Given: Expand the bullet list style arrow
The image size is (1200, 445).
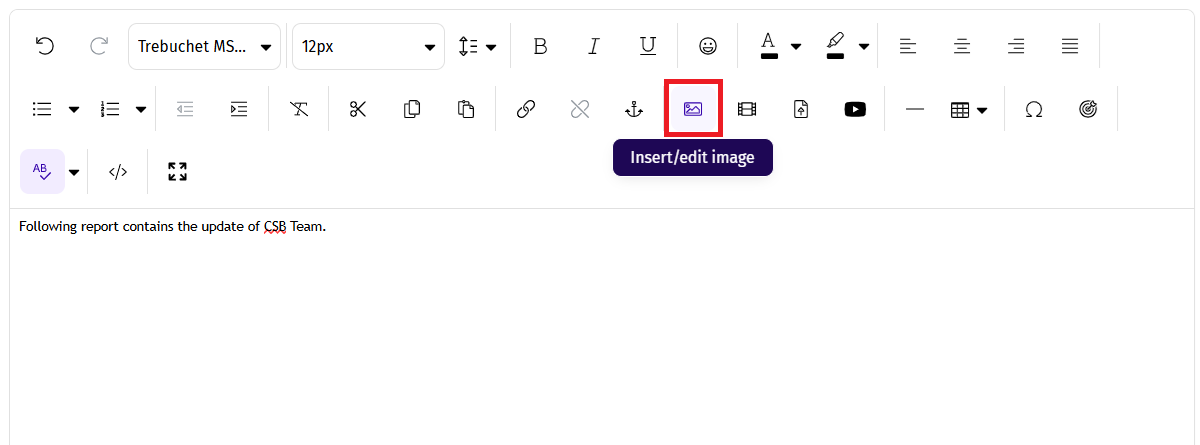Looking at the screenshot, I should tap(74, 110).
